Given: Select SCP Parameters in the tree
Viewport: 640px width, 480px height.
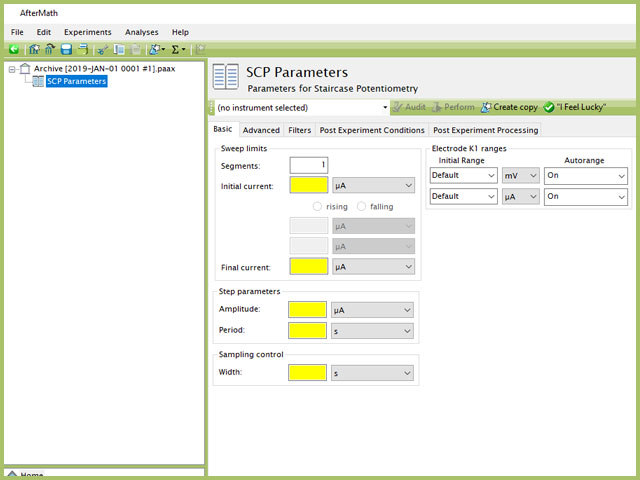Looking at the screenshot, I should point(76,81).
